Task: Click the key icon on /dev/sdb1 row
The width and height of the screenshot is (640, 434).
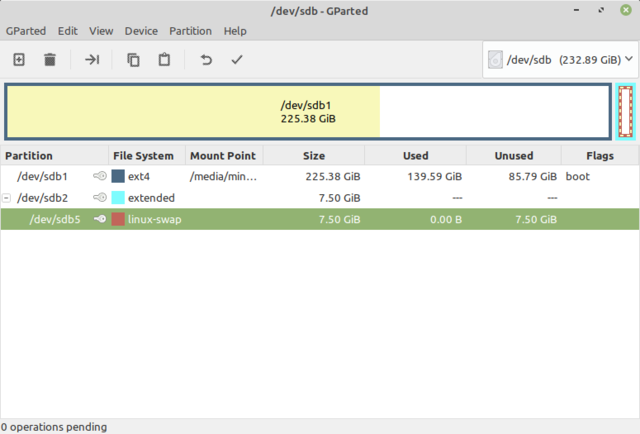Action: coord(100,176)
